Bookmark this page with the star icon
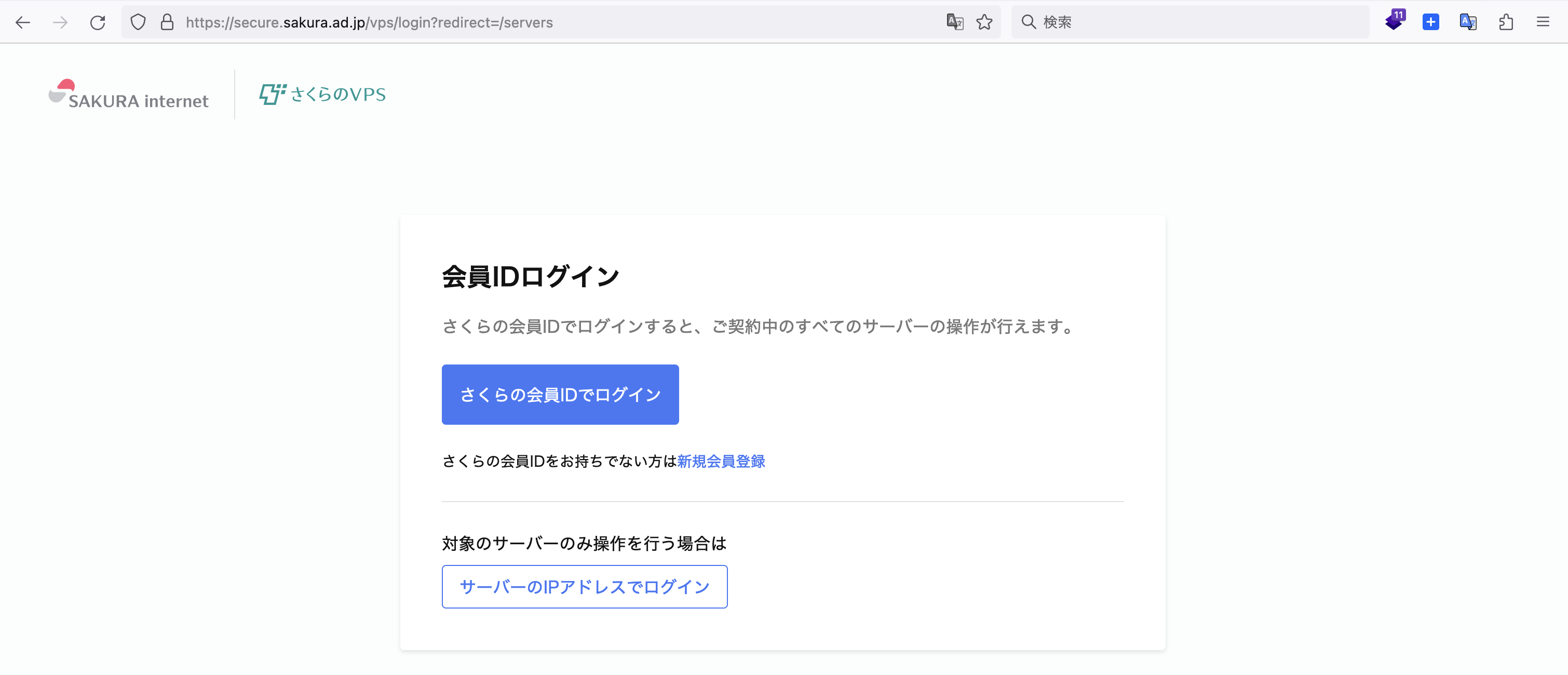Image resolution: width=1568 pixels, height=675 pixels. click(984, 22)
